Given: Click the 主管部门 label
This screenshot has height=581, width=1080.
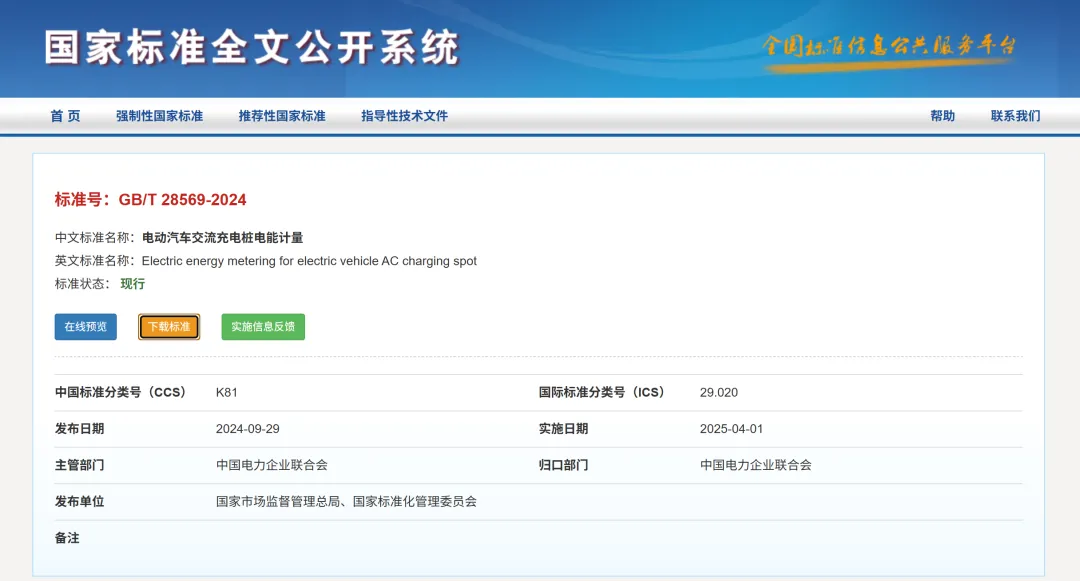Looking at the screenshot, I should coord(80,465).
